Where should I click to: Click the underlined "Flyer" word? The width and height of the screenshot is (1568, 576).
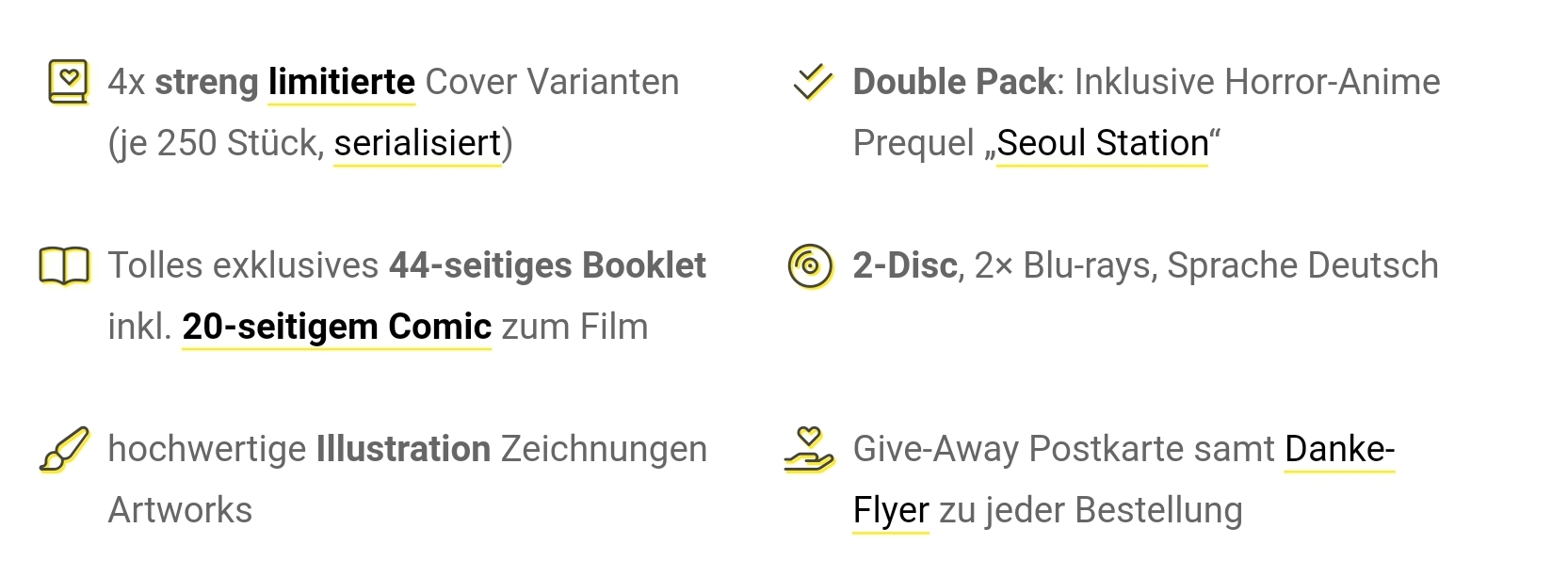[891, 511]
